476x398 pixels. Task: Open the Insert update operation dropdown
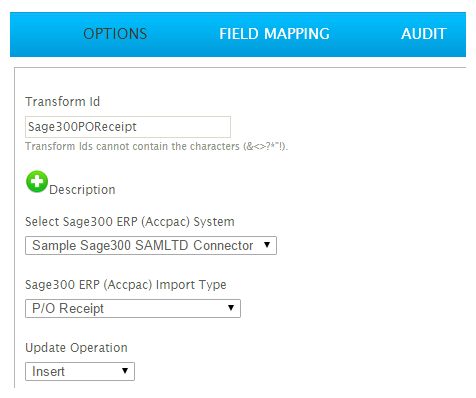click(x=80, y=371)
